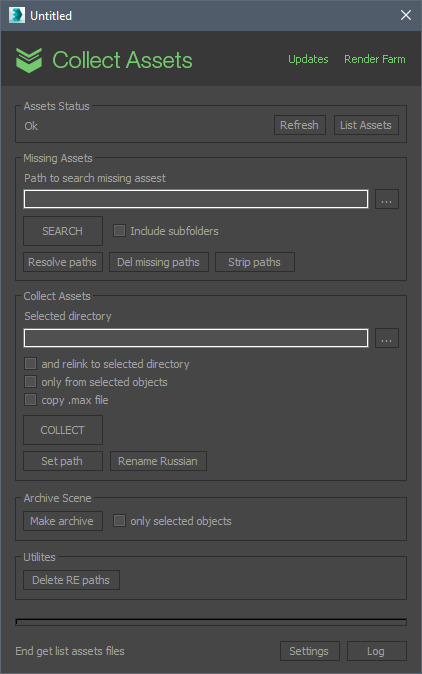
Task: Click Resolve paths button
Action: 63,262
